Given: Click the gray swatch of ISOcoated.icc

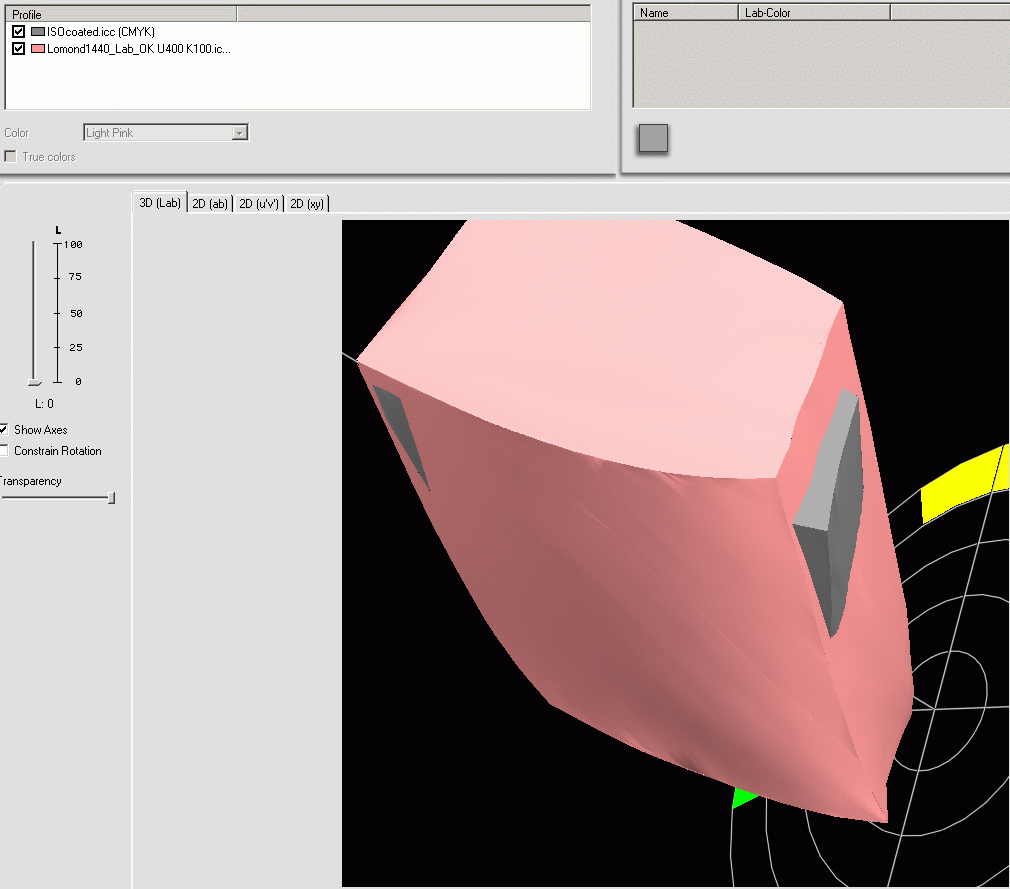Looking at the screenshot, I should coord(38,32).
